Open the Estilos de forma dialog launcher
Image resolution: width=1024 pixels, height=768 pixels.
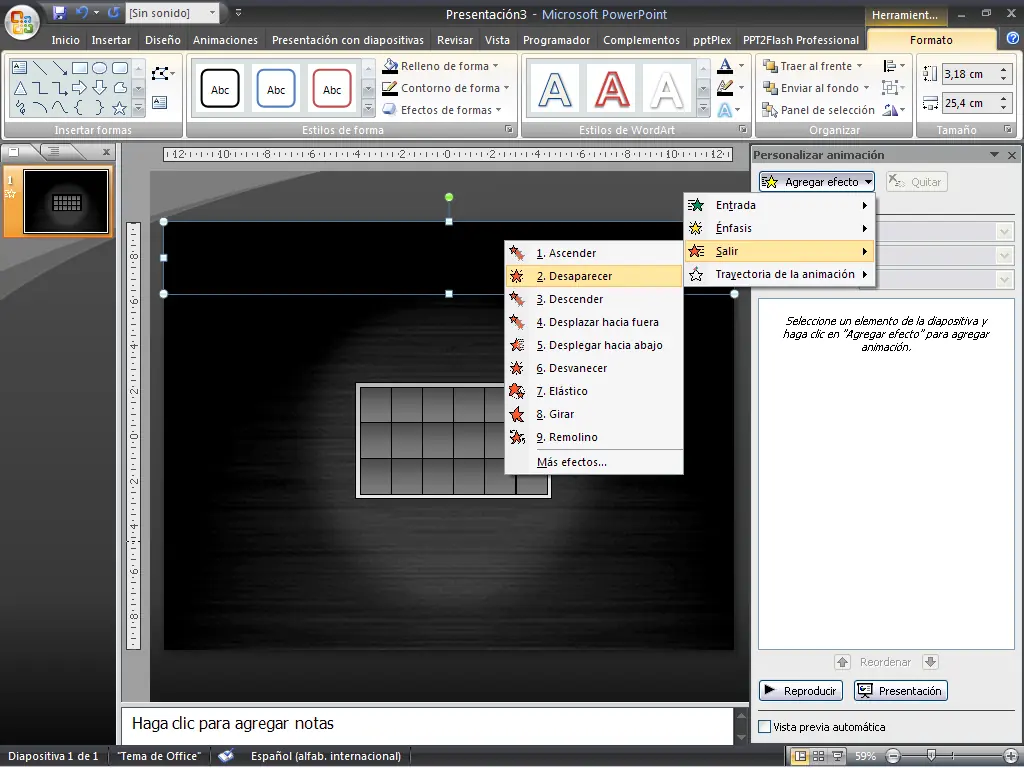[509, 129]
